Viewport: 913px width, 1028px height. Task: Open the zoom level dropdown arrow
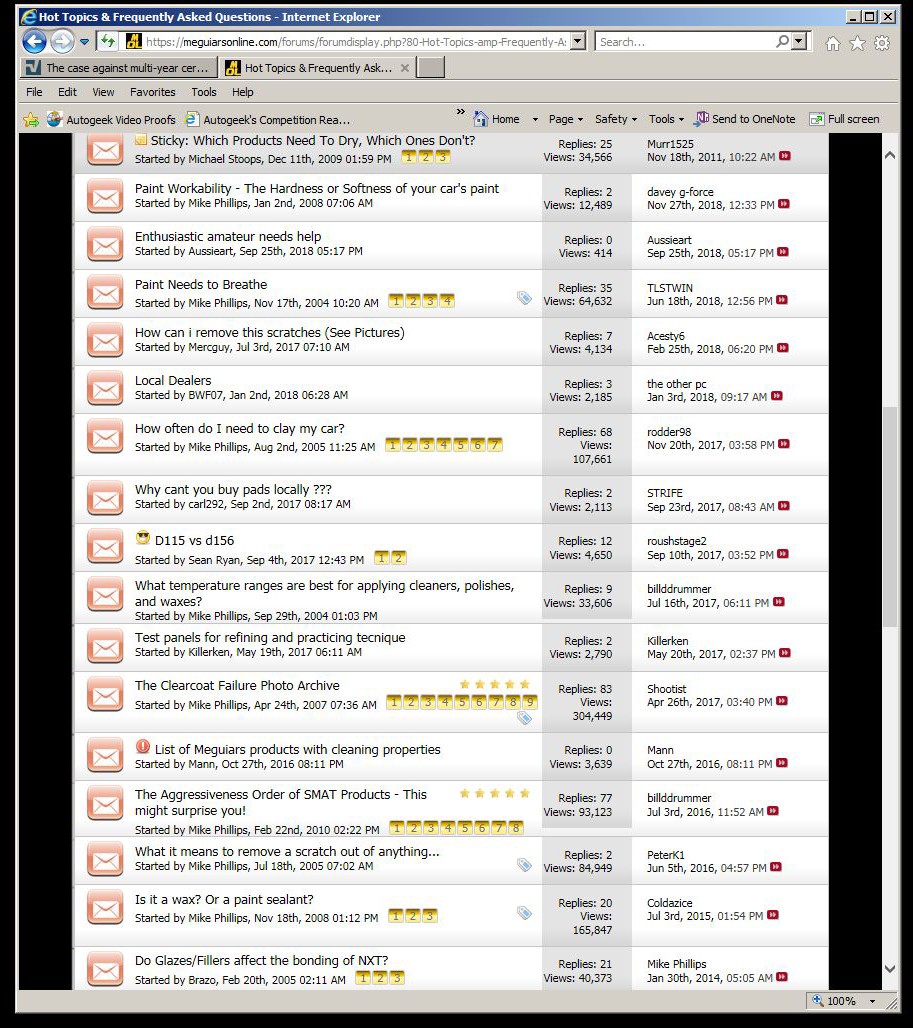click(872, 1001)
